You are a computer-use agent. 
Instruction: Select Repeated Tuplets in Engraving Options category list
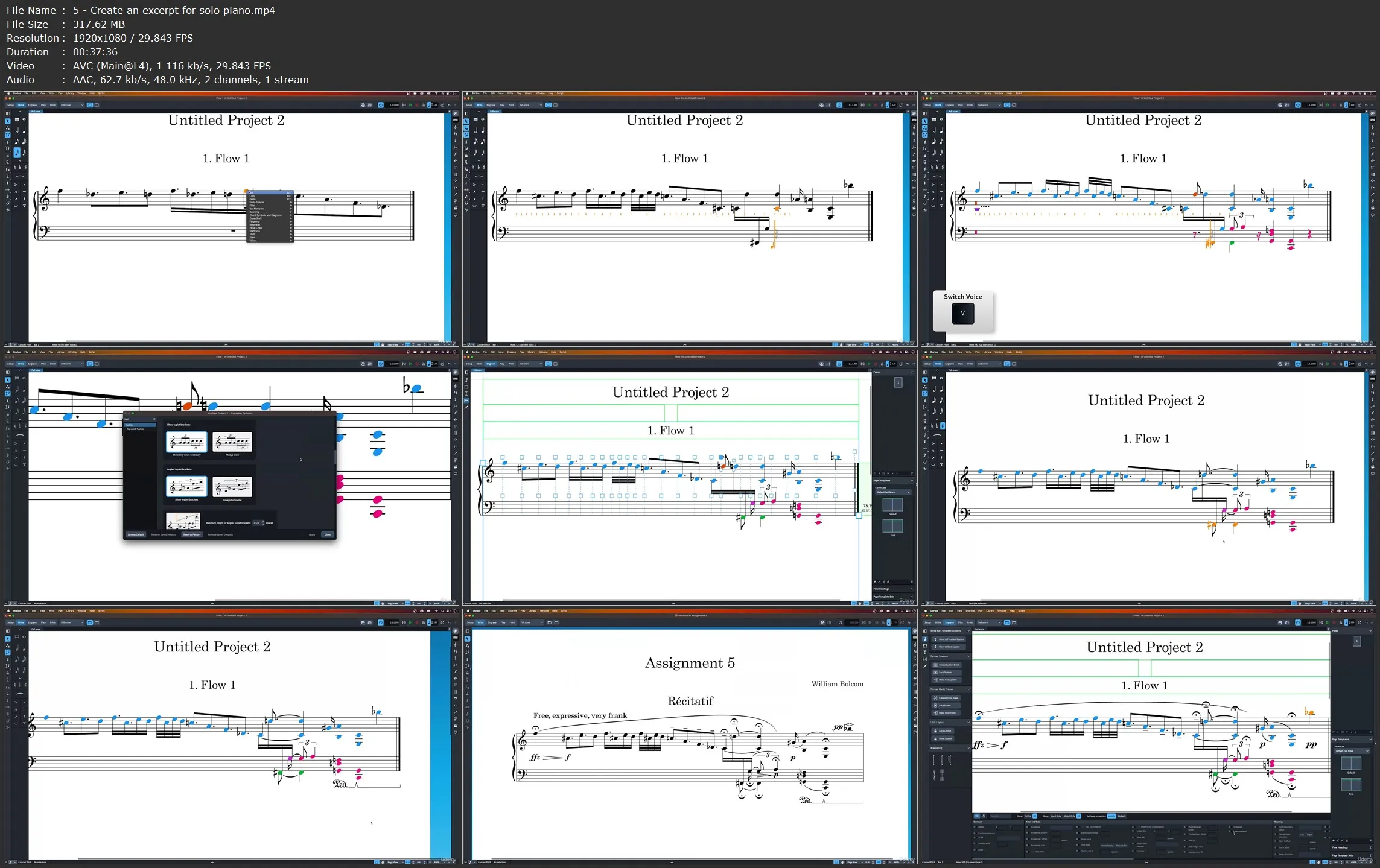[135, 429]
